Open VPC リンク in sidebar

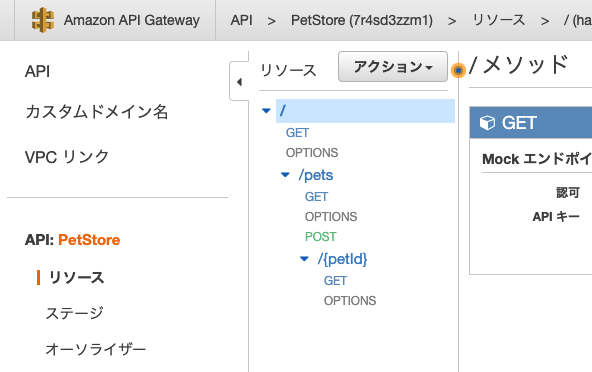[x=67, y=157]
